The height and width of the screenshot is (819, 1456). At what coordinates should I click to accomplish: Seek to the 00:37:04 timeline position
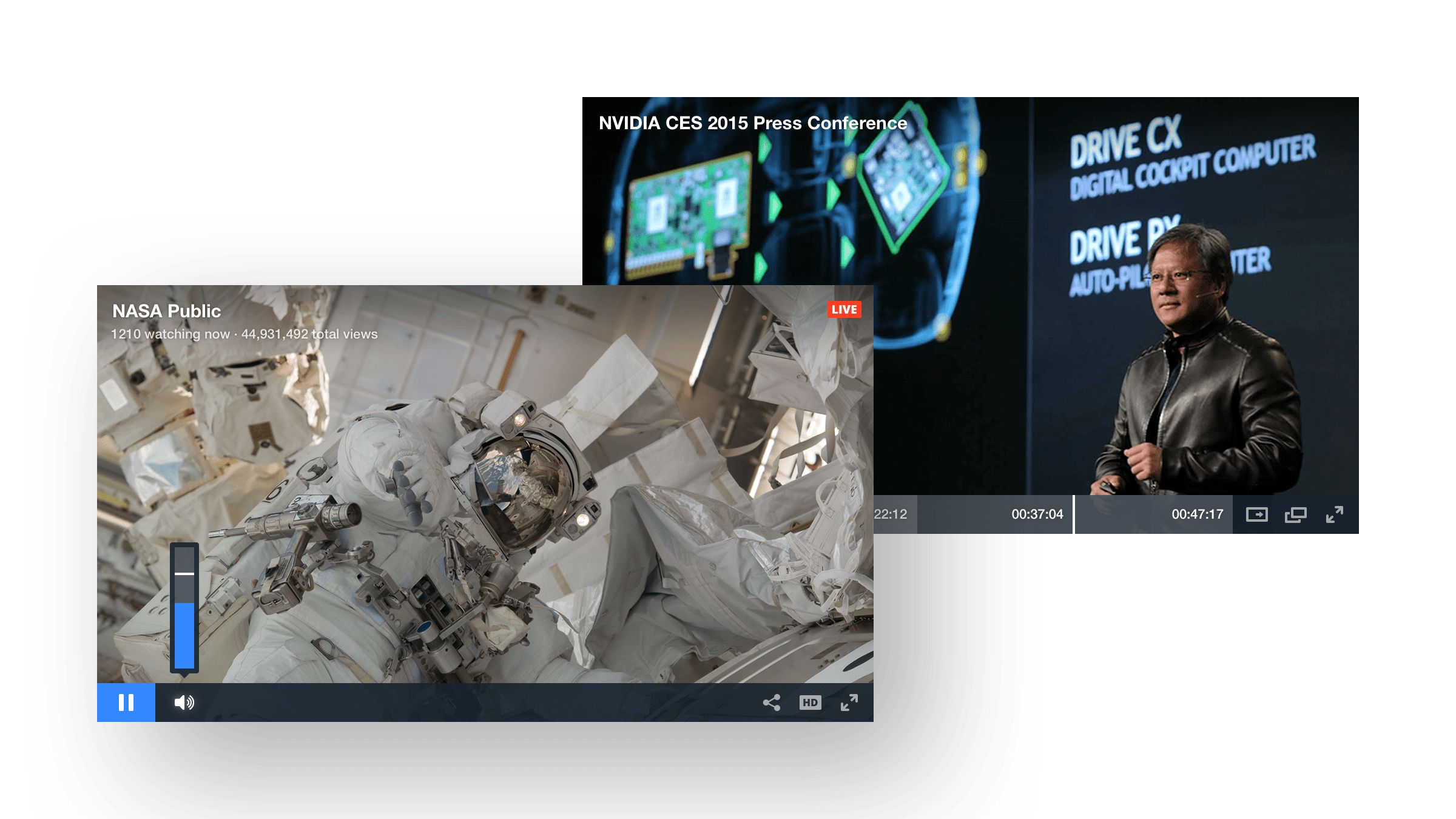1037,514
